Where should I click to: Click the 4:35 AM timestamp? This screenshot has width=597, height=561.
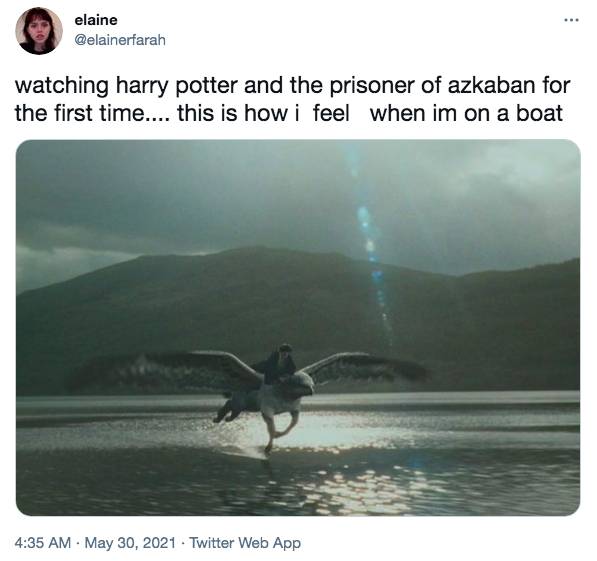(x=43, y=543)
